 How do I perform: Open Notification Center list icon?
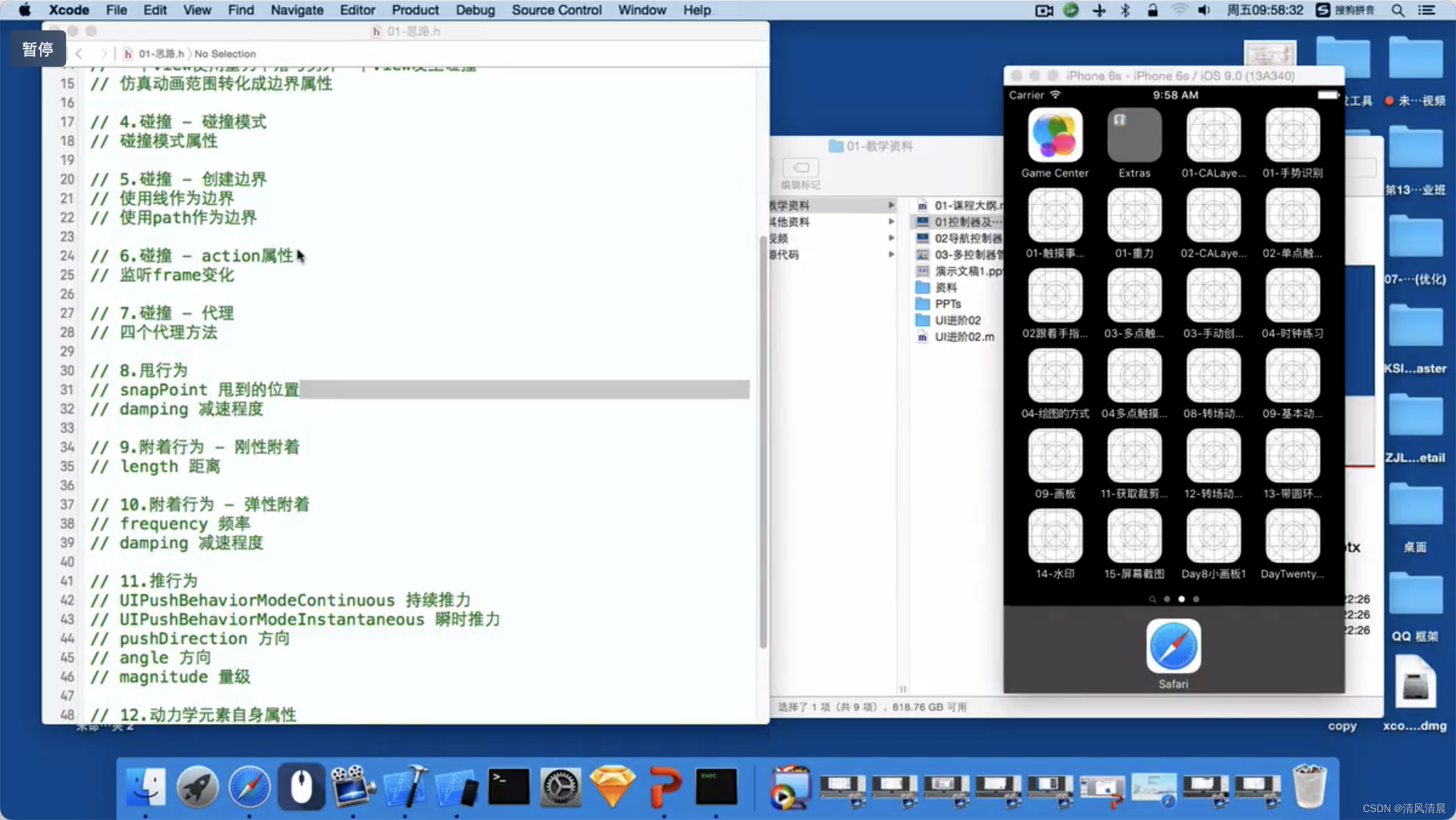[1426, 10]
